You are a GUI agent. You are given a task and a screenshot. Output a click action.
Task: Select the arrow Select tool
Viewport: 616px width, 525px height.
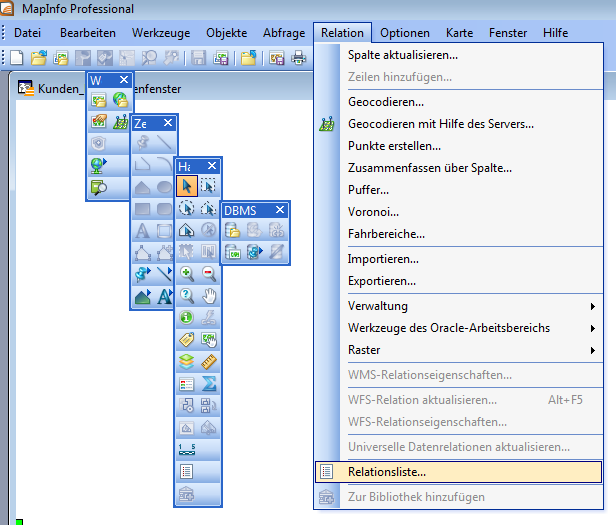(x=187, y=186)
